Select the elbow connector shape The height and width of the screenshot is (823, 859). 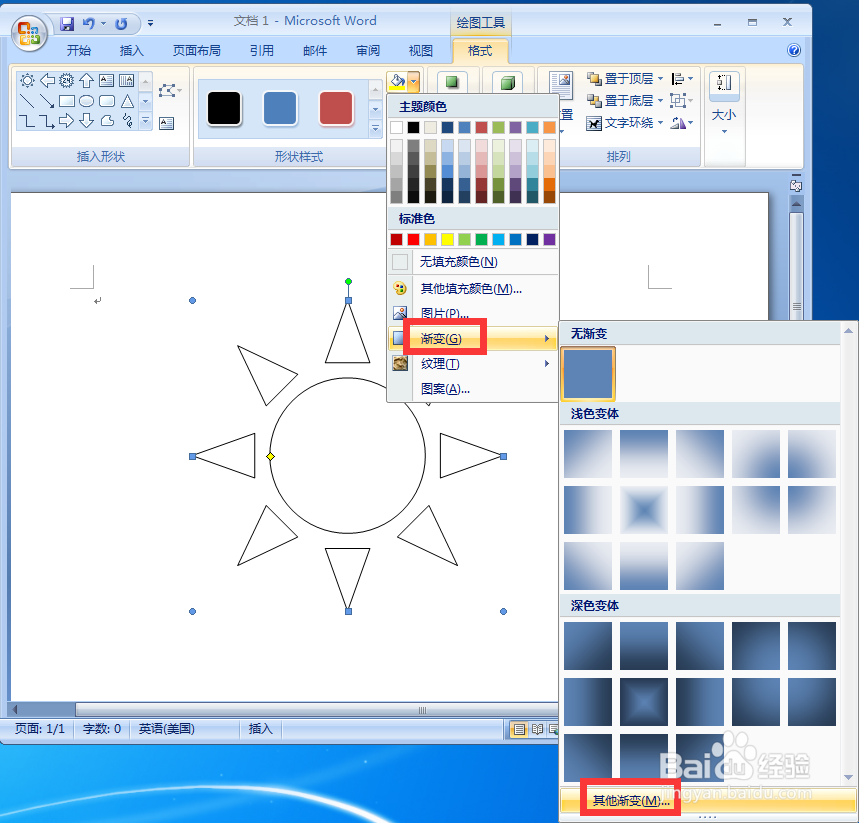point(27,121)
